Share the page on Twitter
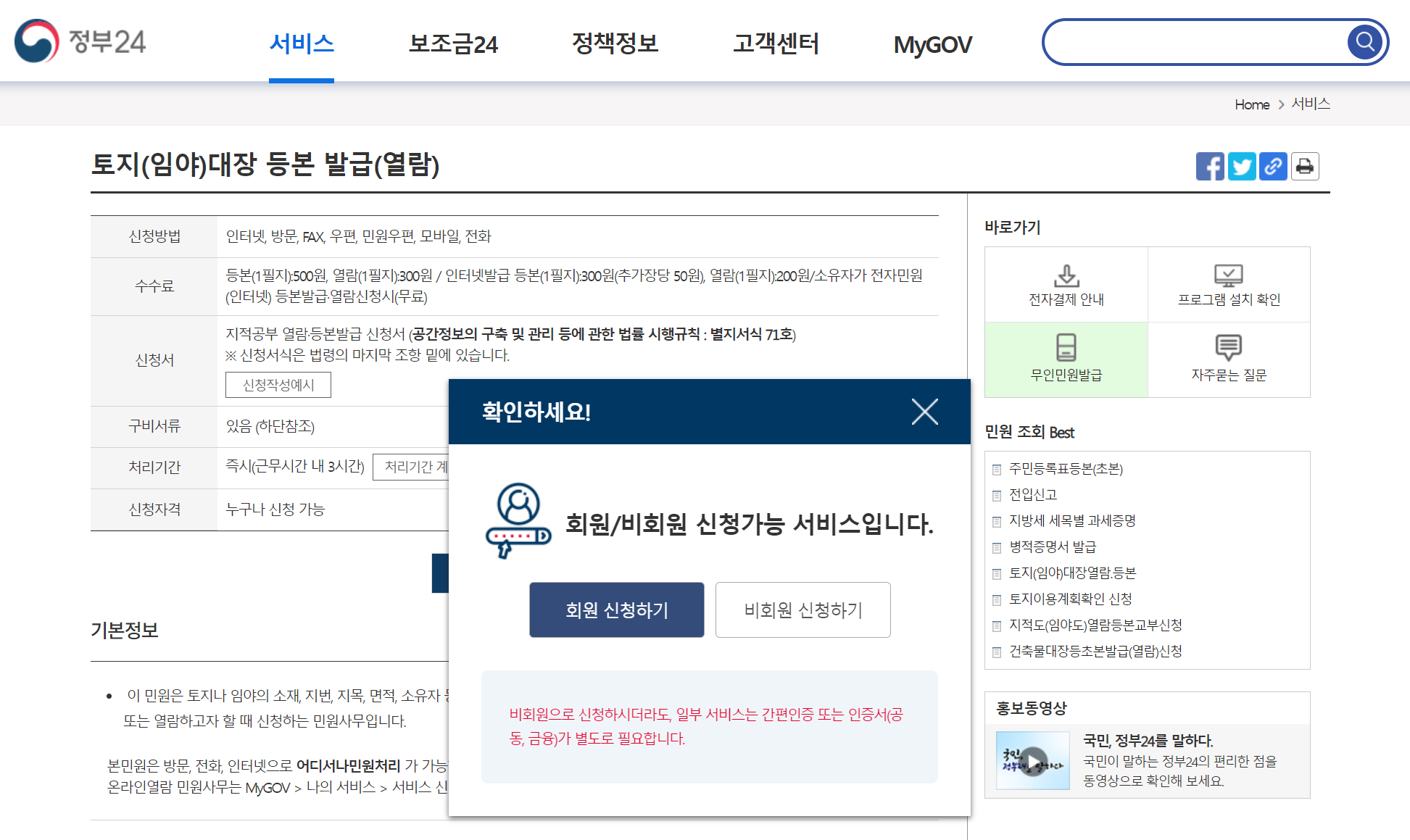 [1241, 166]
